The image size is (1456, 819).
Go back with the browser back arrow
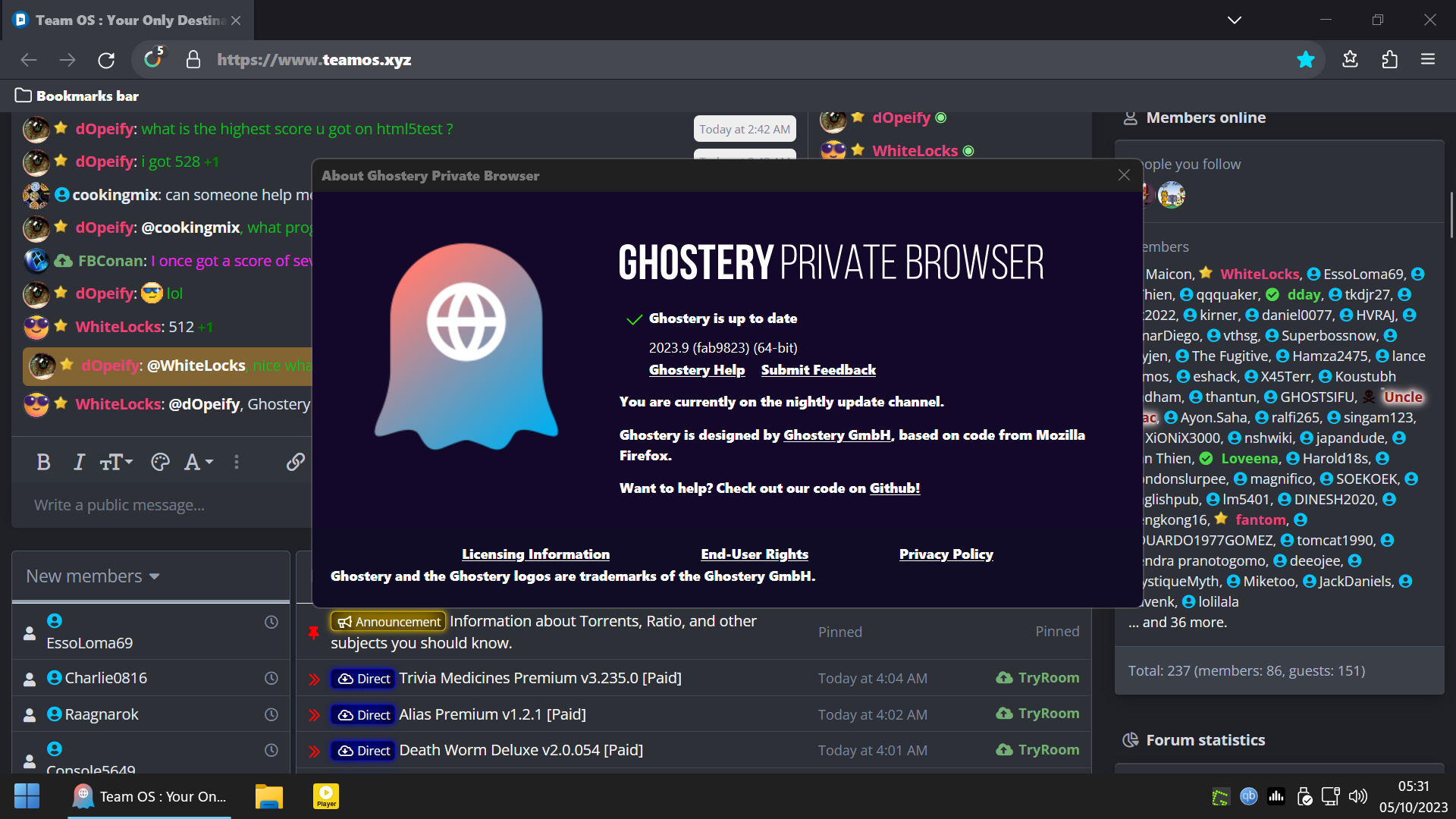click(29, 60)
